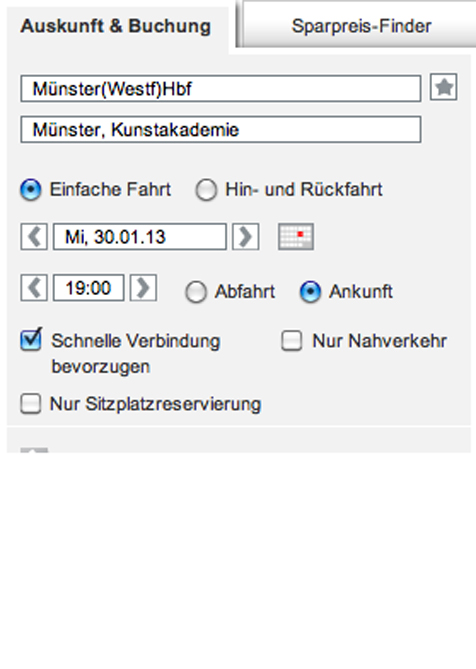Choose Hin- und Rückfahrt option

[206, 190]
